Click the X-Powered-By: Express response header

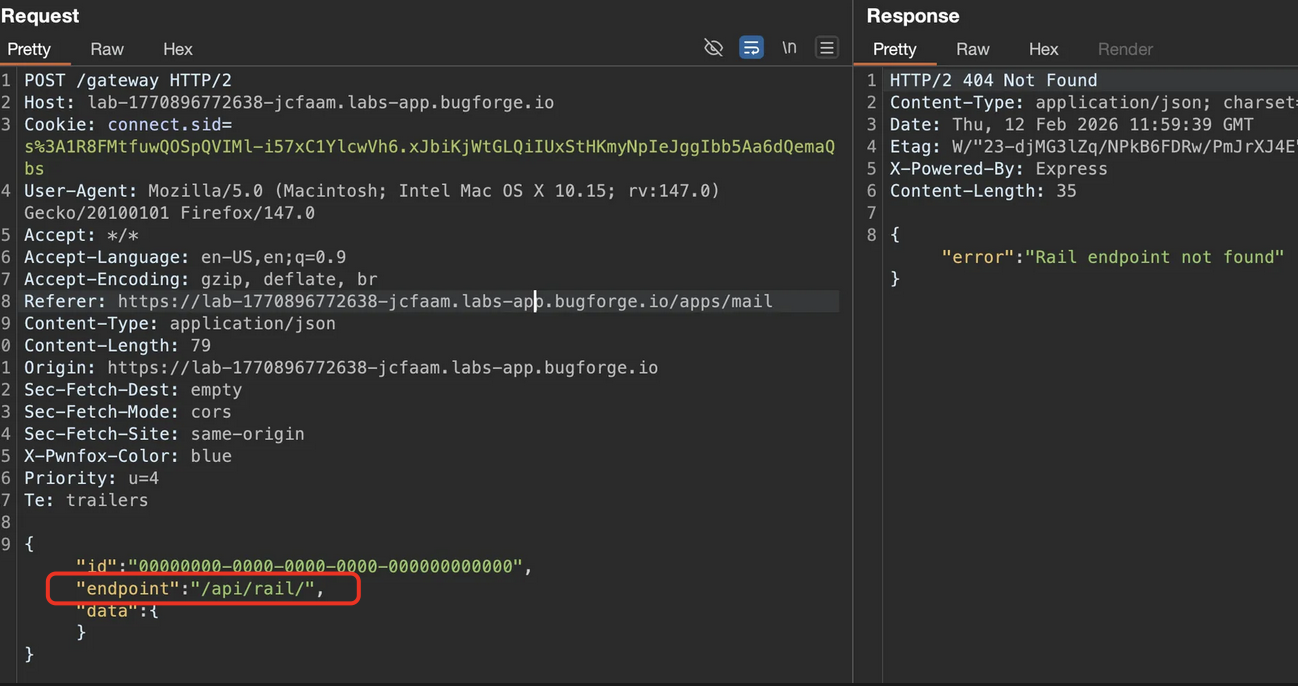pos(998,169)
